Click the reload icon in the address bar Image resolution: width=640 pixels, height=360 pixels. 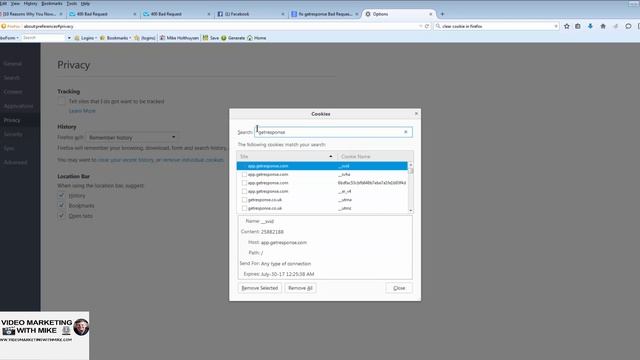(x=427, y=26)
